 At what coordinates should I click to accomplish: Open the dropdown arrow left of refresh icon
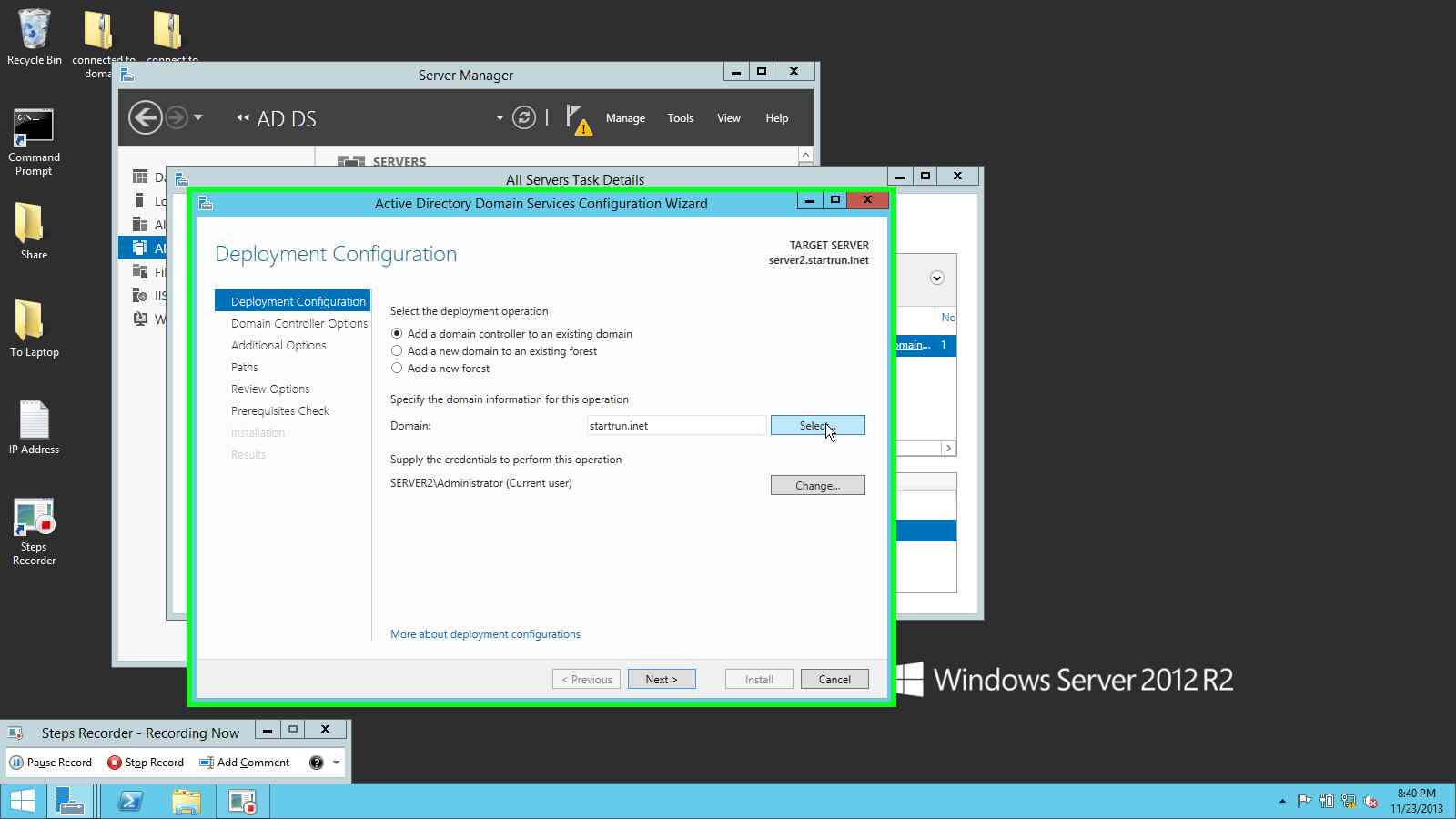tap(500, 118)
